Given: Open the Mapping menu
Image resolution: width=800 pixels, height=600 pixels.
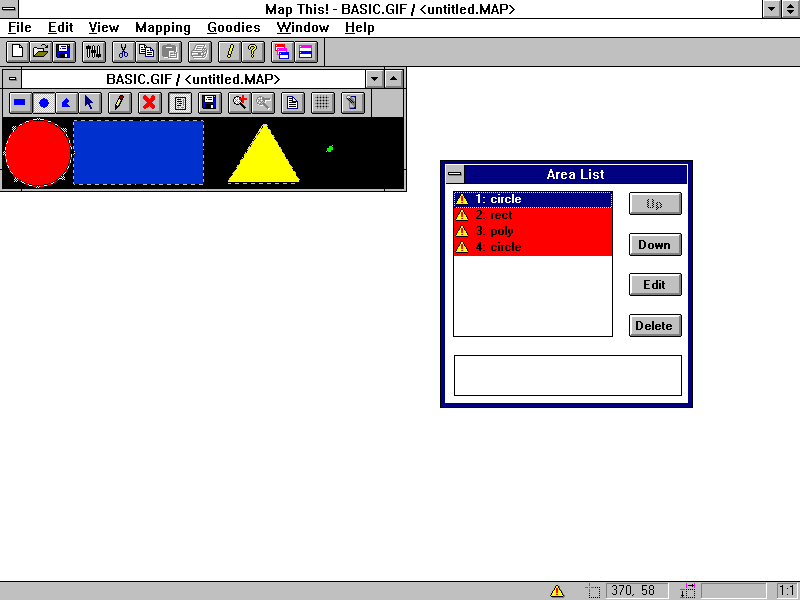Looking at the screenshot, I should tap(163, 27).
